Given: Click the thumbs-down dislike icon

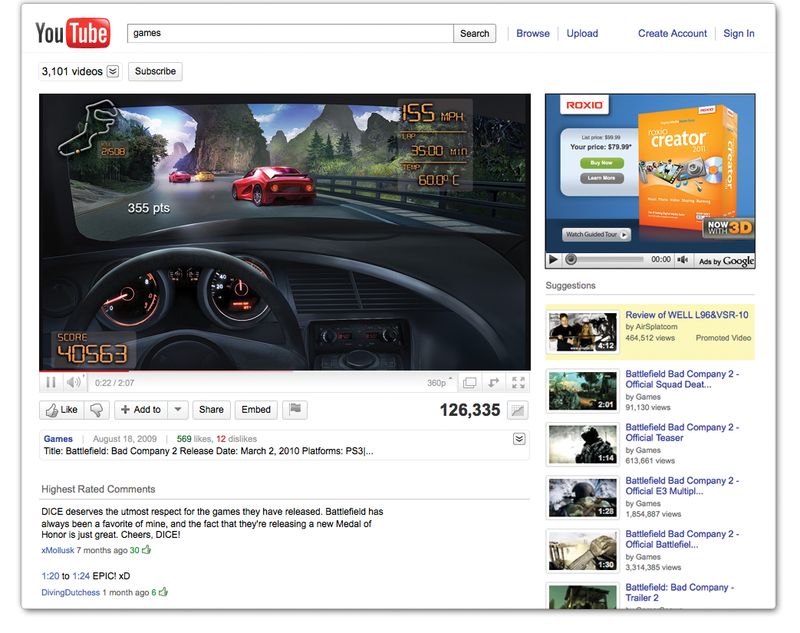Looking at the screenshot, I should tap(96, 410).
